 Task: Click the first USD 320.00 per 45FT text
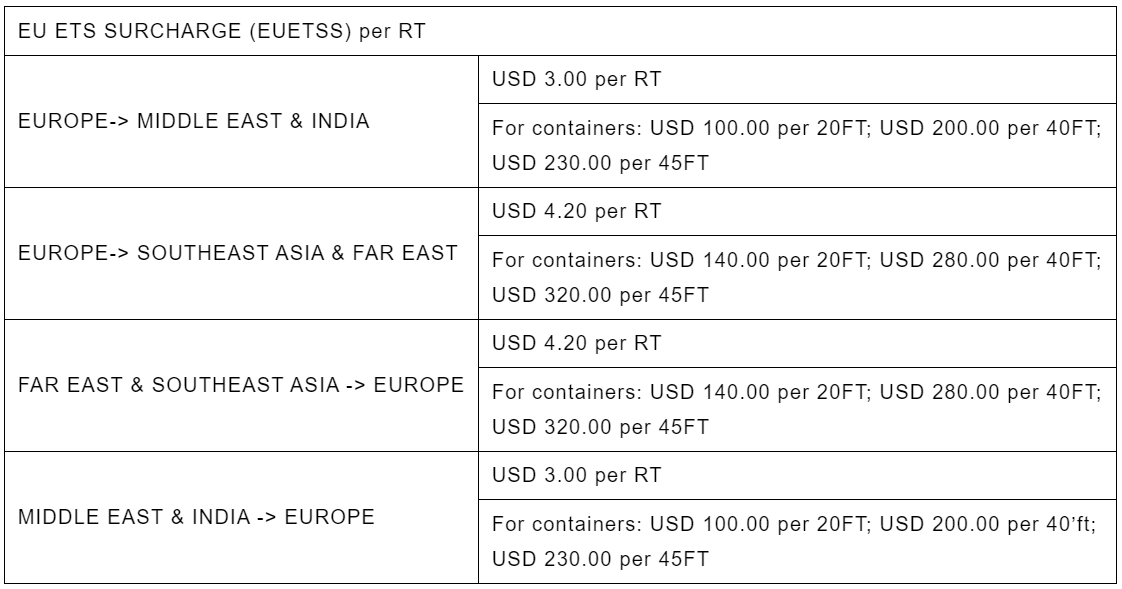pos(600,295)
